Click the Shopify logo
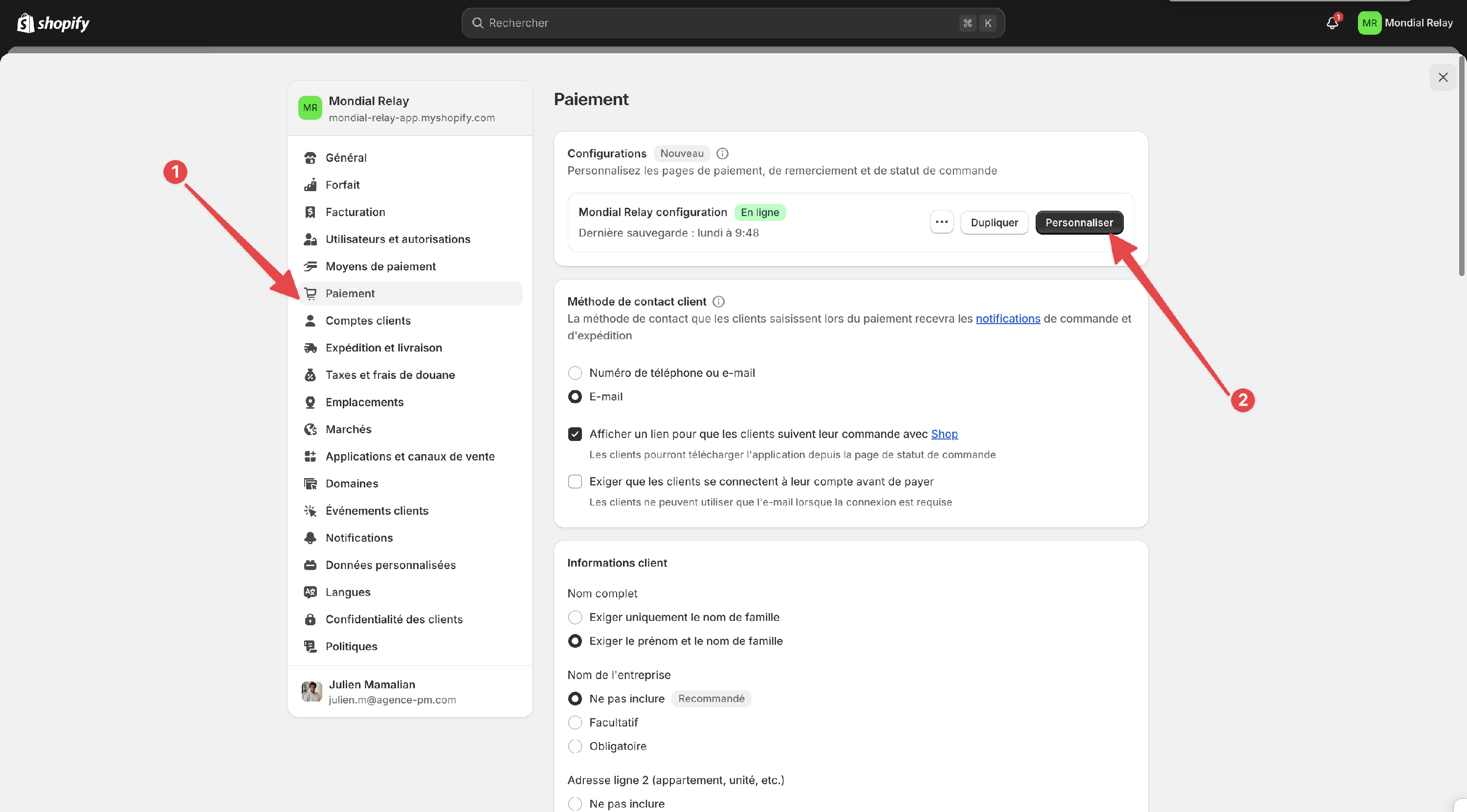Screen dimensions: 1467x812 [x=53, y=23]
